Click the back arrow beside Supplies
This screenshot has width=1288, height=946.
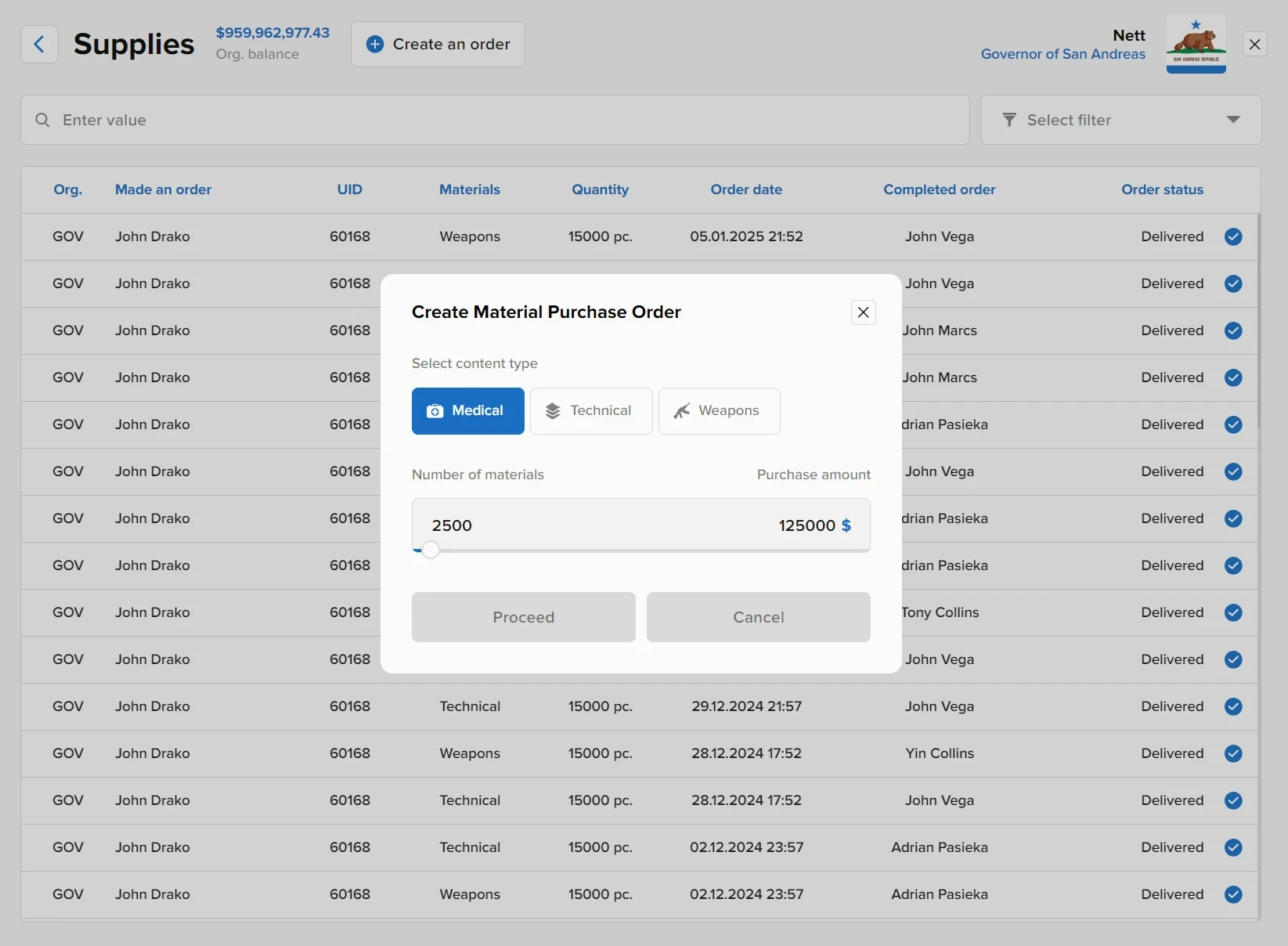(39, 45)
